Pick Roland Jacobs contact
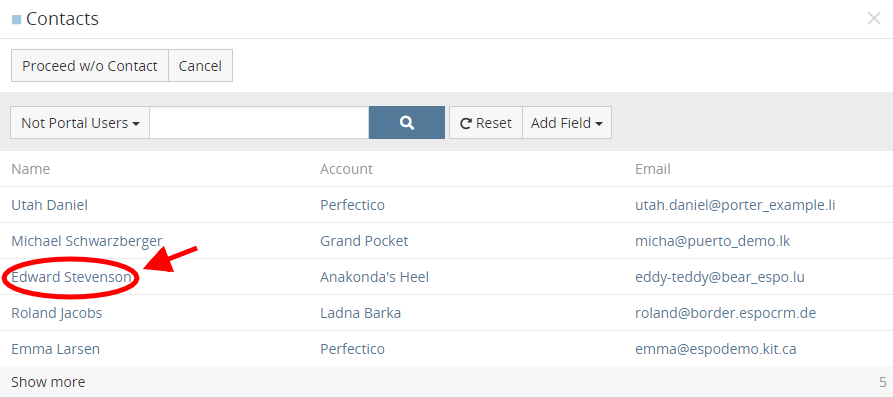The height and width of the screenshot is (398, 893). [x=57, y=313]
